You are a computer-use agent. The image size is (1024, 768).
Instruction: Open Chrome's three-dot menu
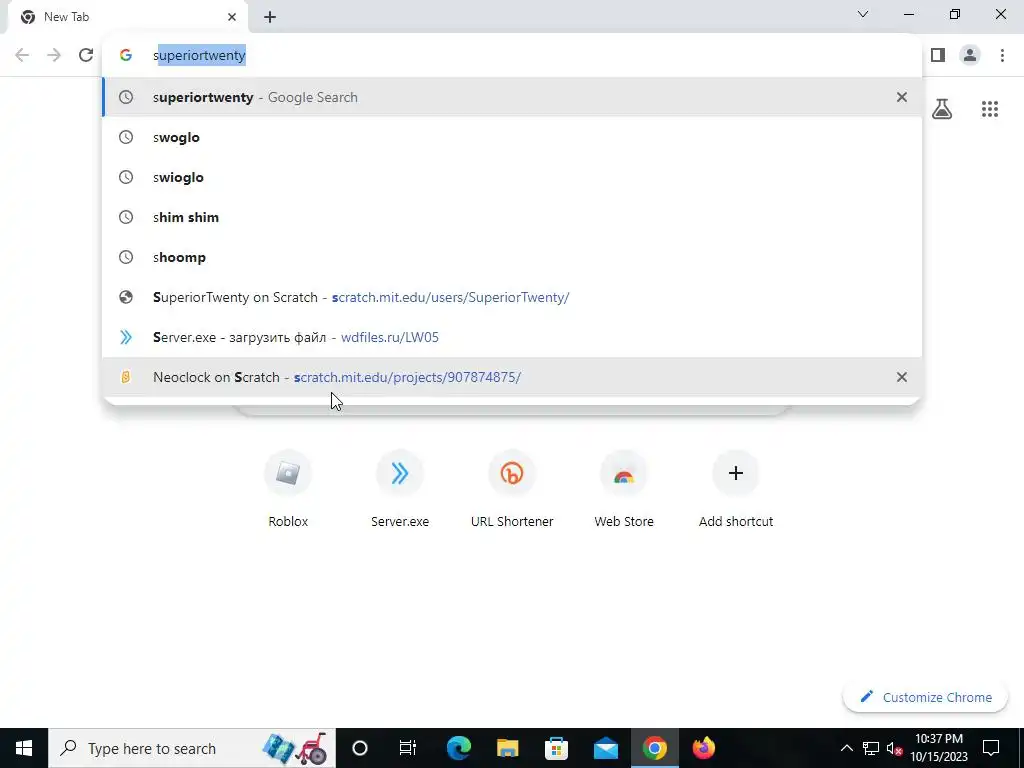click(1002, 55)
